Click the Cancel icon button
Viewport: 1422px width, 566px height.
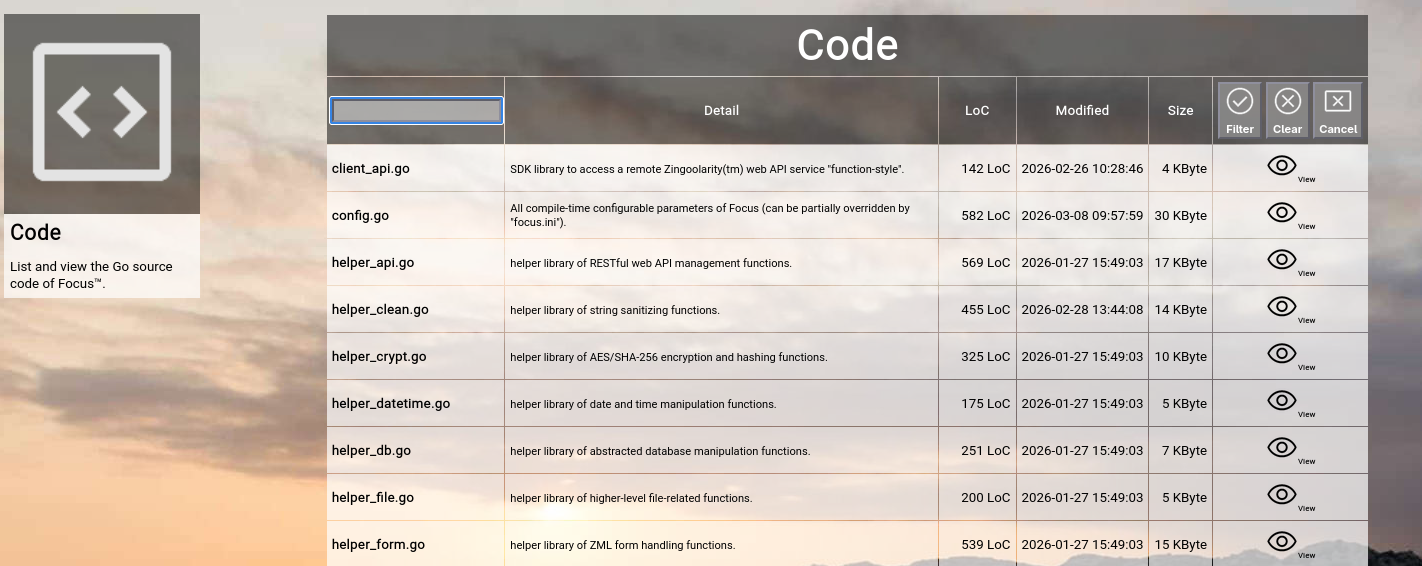coord(1337,110)
